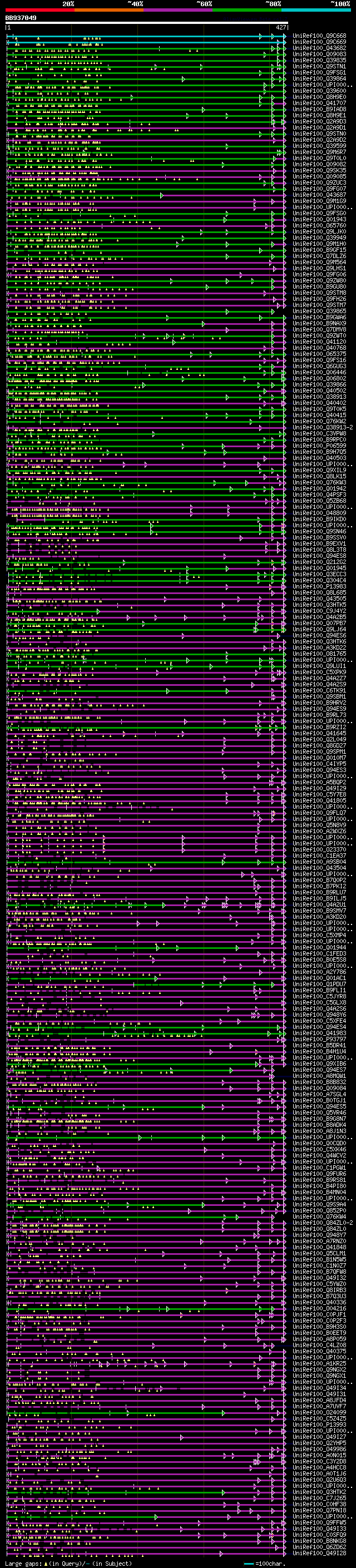Open hit UniRef100_Q9SK35

point(319,170)
